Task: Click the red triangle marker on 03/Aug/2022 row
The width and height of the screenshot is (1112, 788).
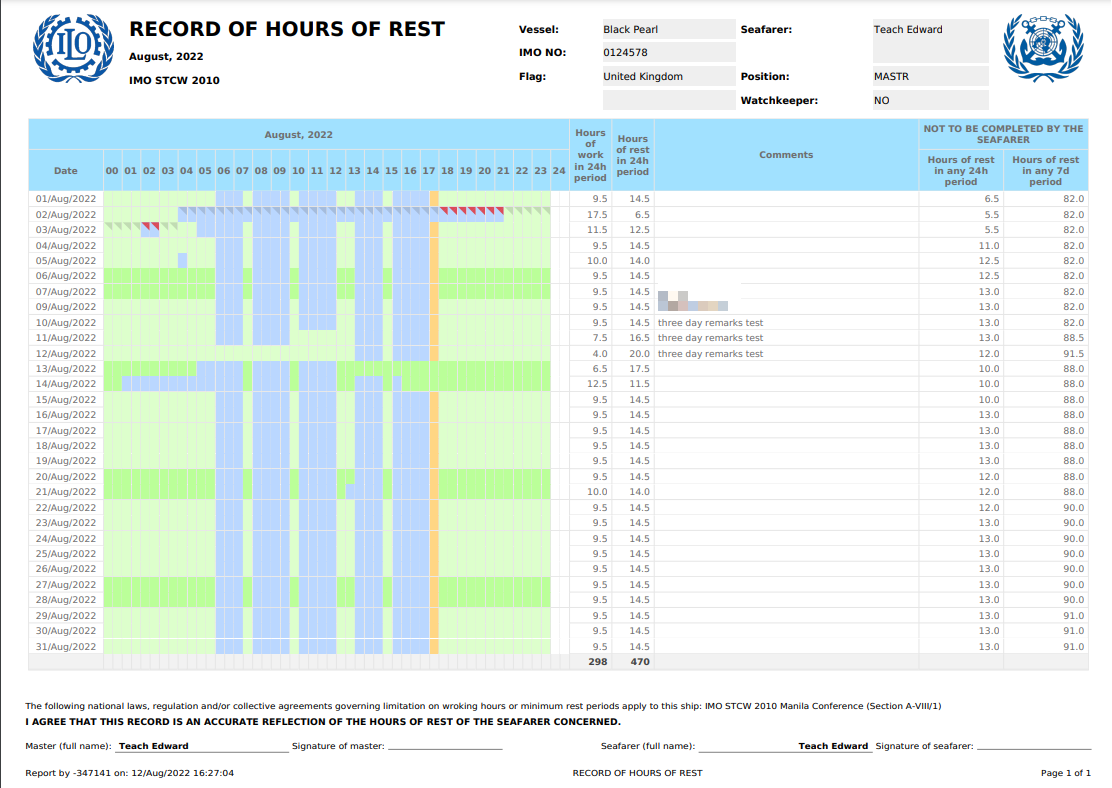Action: click(x=150, y=226)
